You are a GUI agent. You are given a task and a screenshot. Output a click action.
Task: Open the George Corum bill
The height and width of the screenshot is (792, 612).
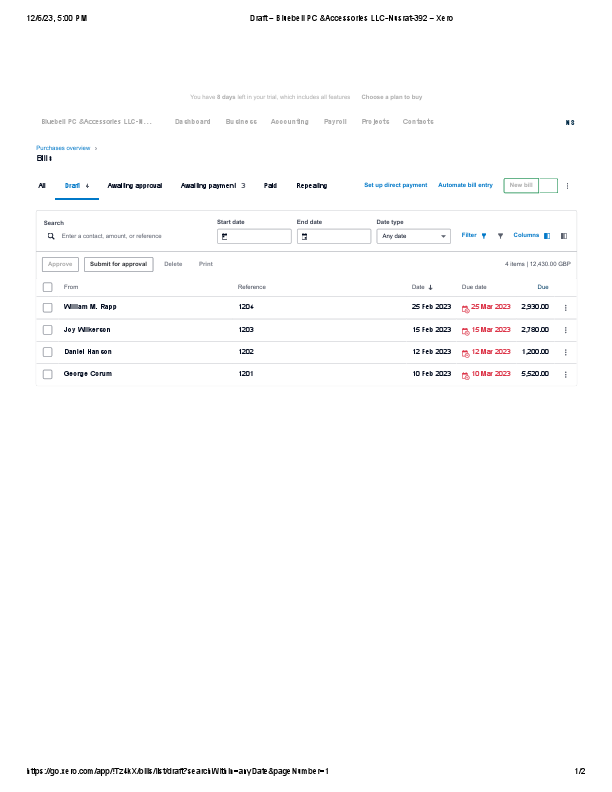[x=88, y=374]
